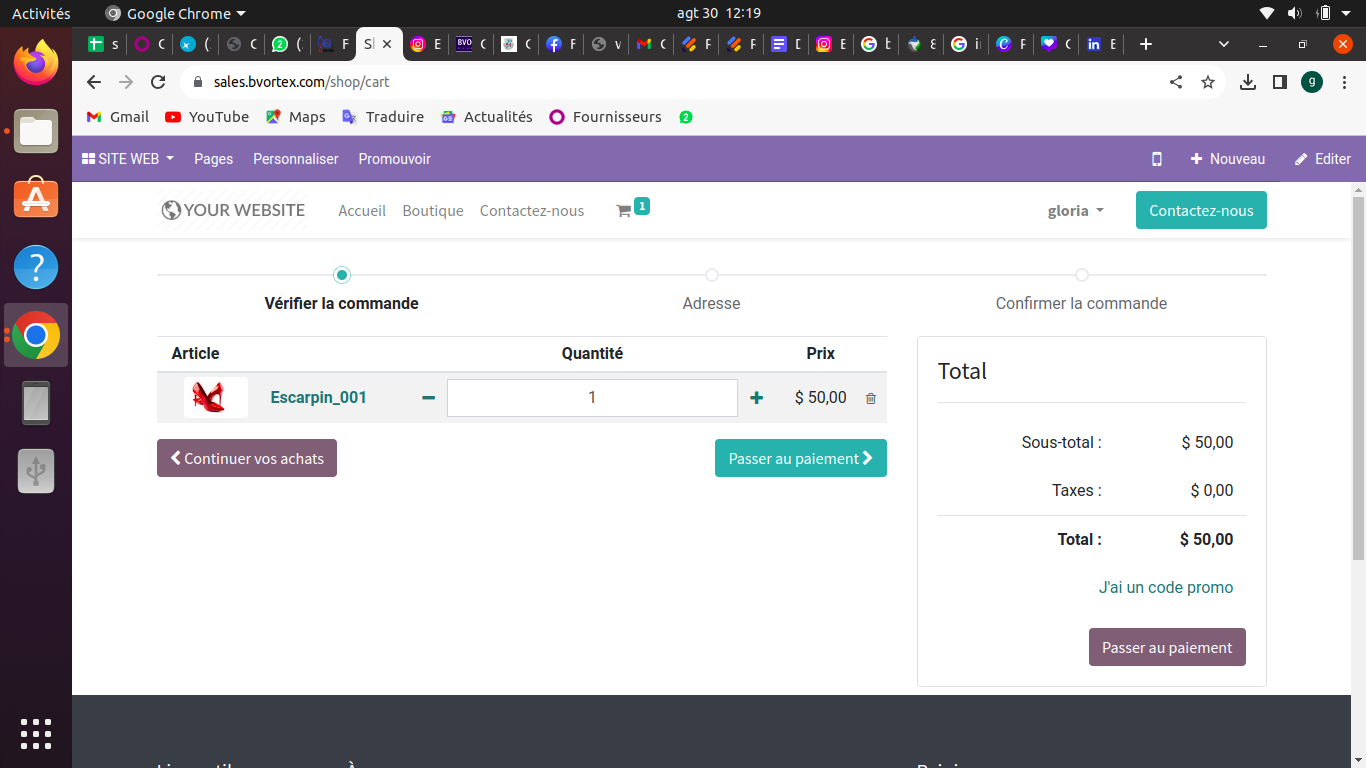This screenshot has width=1366, height=768.
Task: Open the Escarpin_001 shoe thumbnail
Action: pyautogui.click(x=215, y=398)
